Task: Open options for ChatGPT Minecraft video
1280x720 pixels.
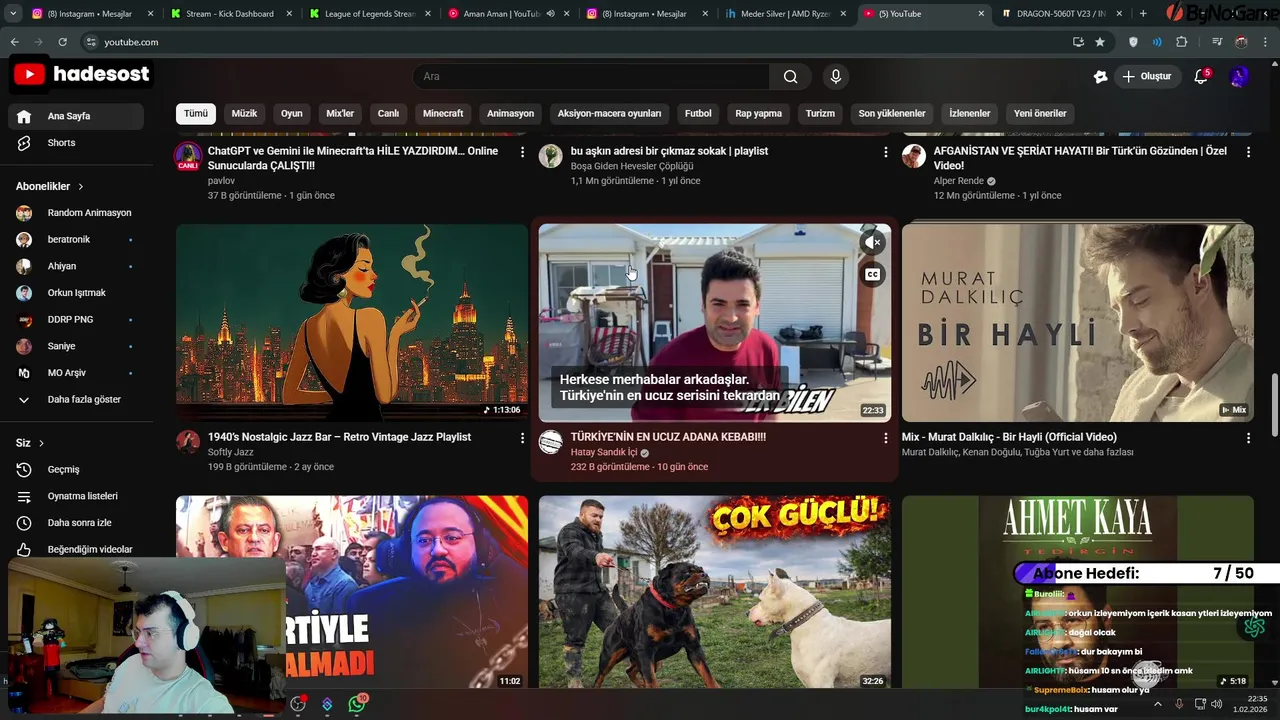Action: [522, 152]
